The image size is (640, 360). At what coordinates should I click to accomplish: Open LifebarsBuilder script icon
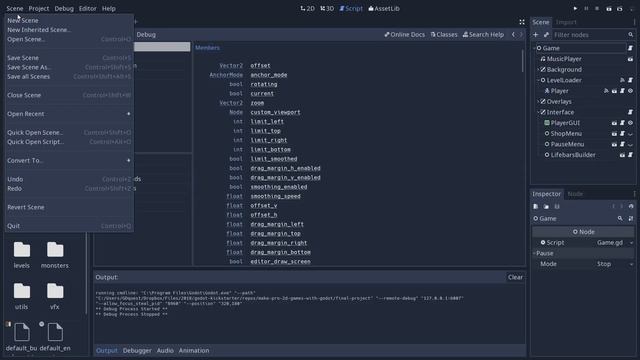point(630,155)
